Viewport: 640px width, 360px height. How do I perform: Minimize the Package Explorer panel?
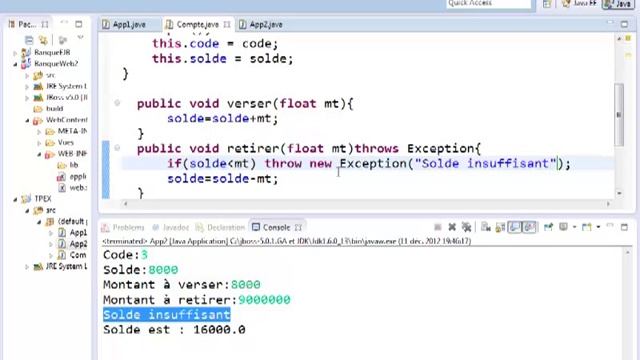pos(64,23)
